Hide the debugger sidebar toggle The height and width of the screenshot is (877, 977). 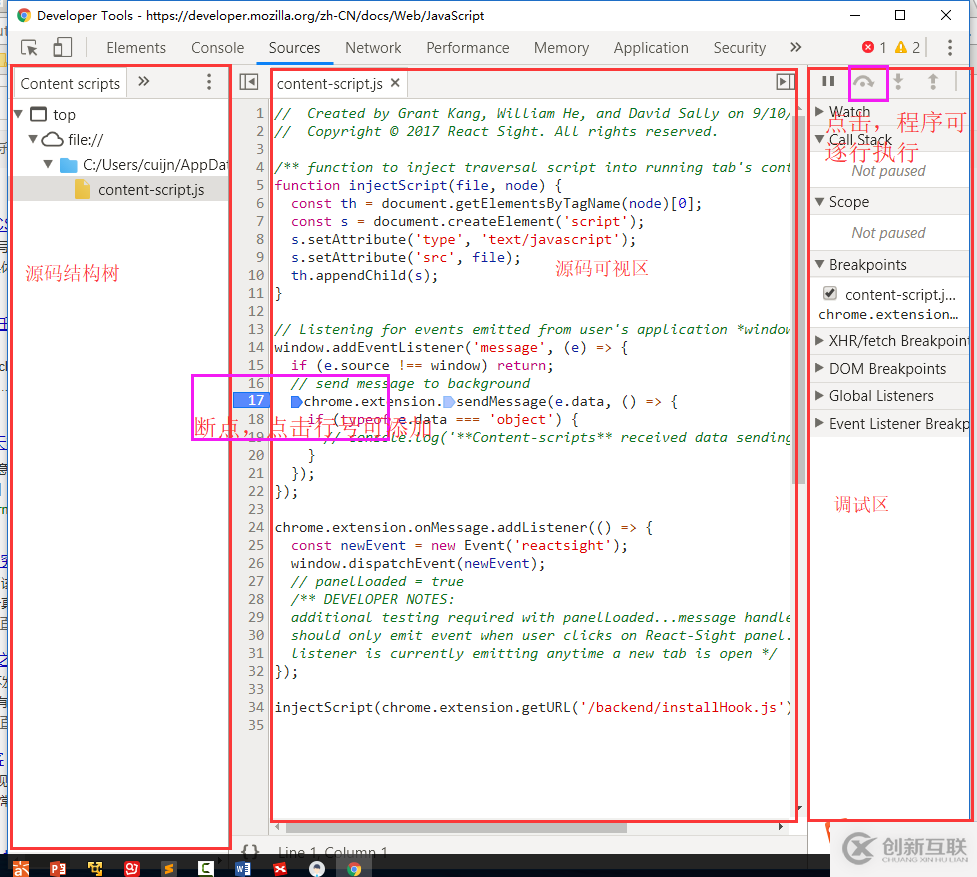(785, 82)
